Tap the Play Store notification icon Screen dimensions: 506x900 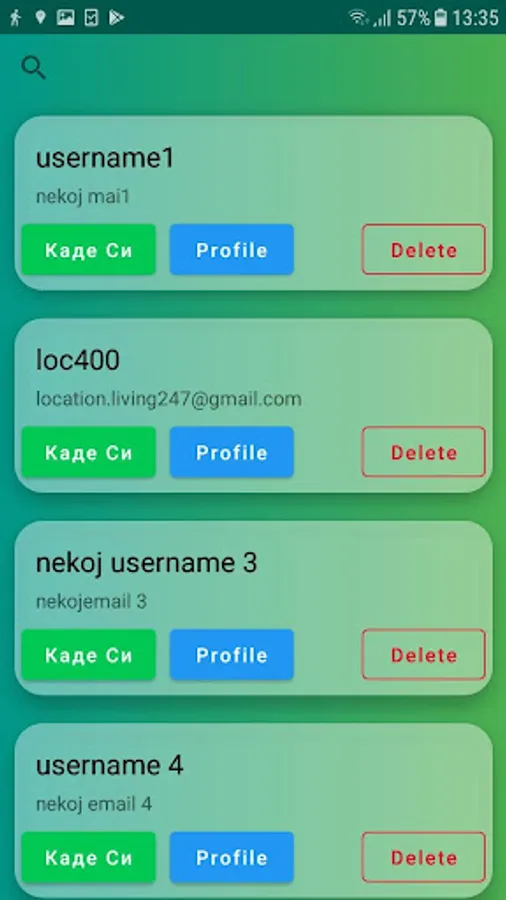117,18
